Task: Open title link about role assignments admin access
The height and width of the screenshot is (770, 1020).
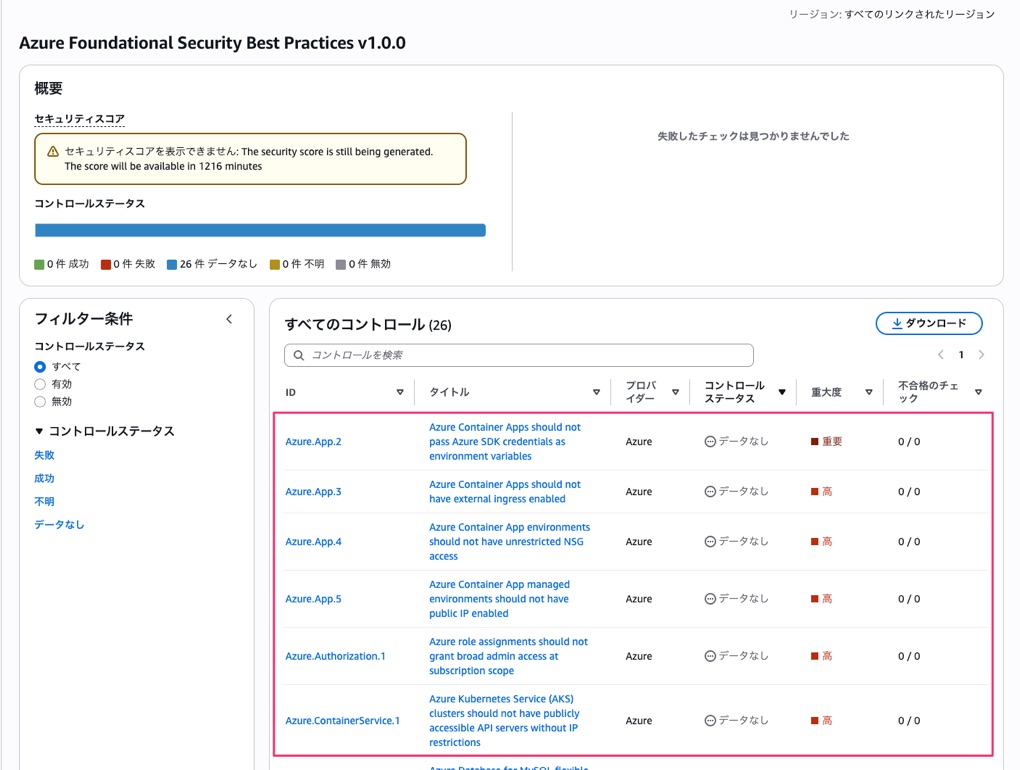Action: pyautogui.click(x=508, y=656)
